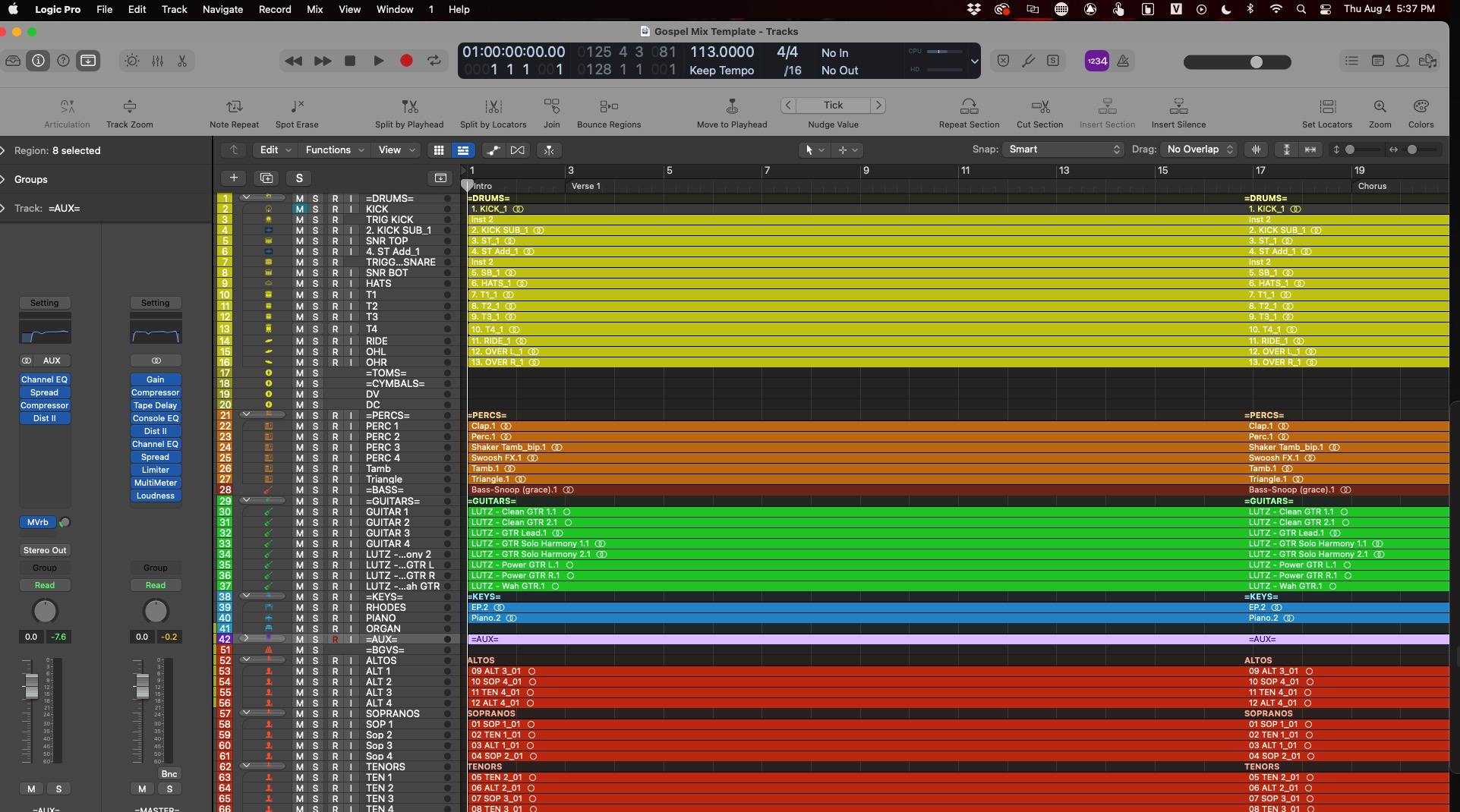Open the Functions dropdown menu
Image resolution: width=1460 pixels, height=812 pixels.
click(x=335, y=150)
